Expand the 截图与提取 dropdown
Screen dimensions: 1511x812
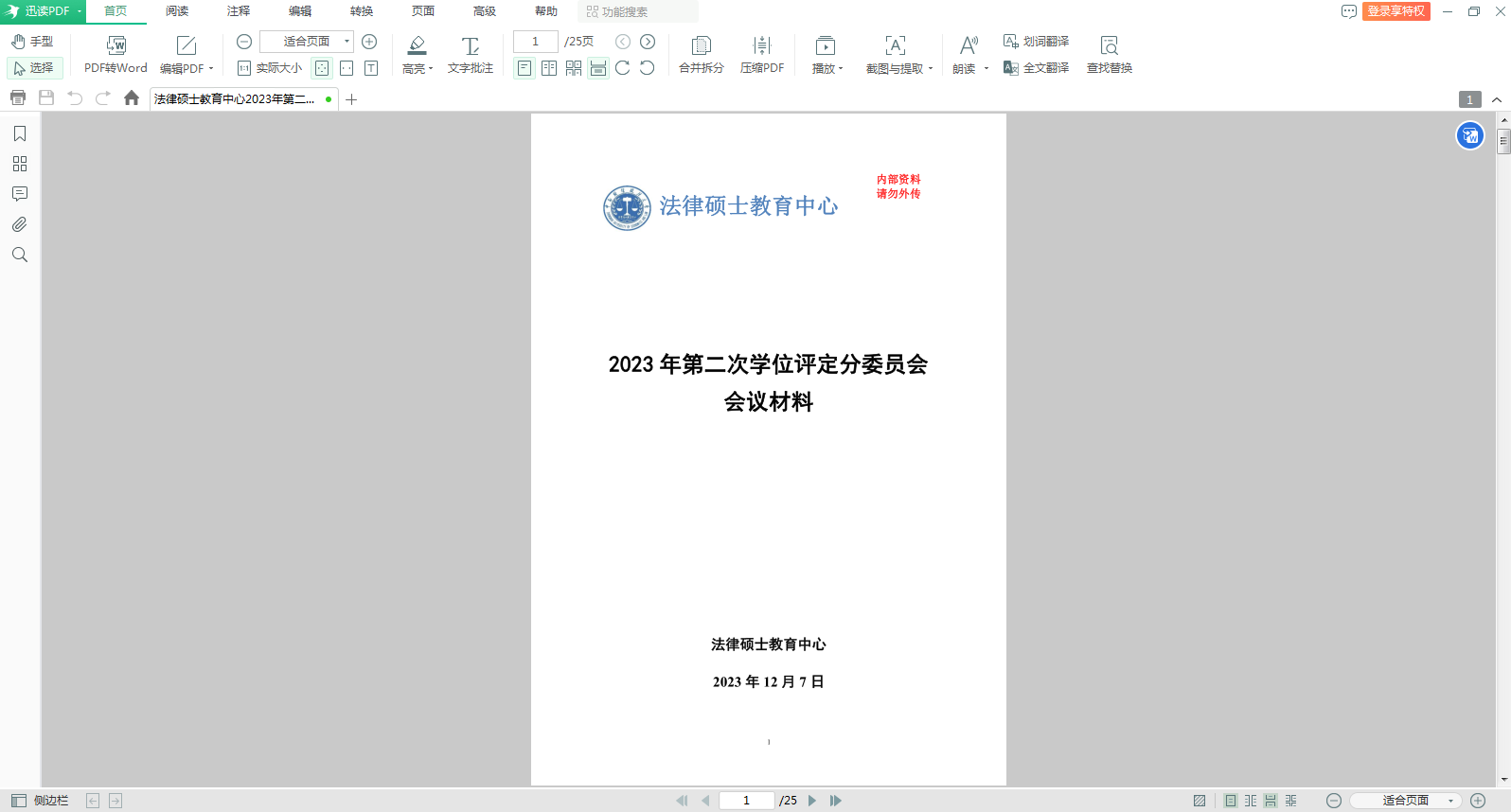(930, 69)
